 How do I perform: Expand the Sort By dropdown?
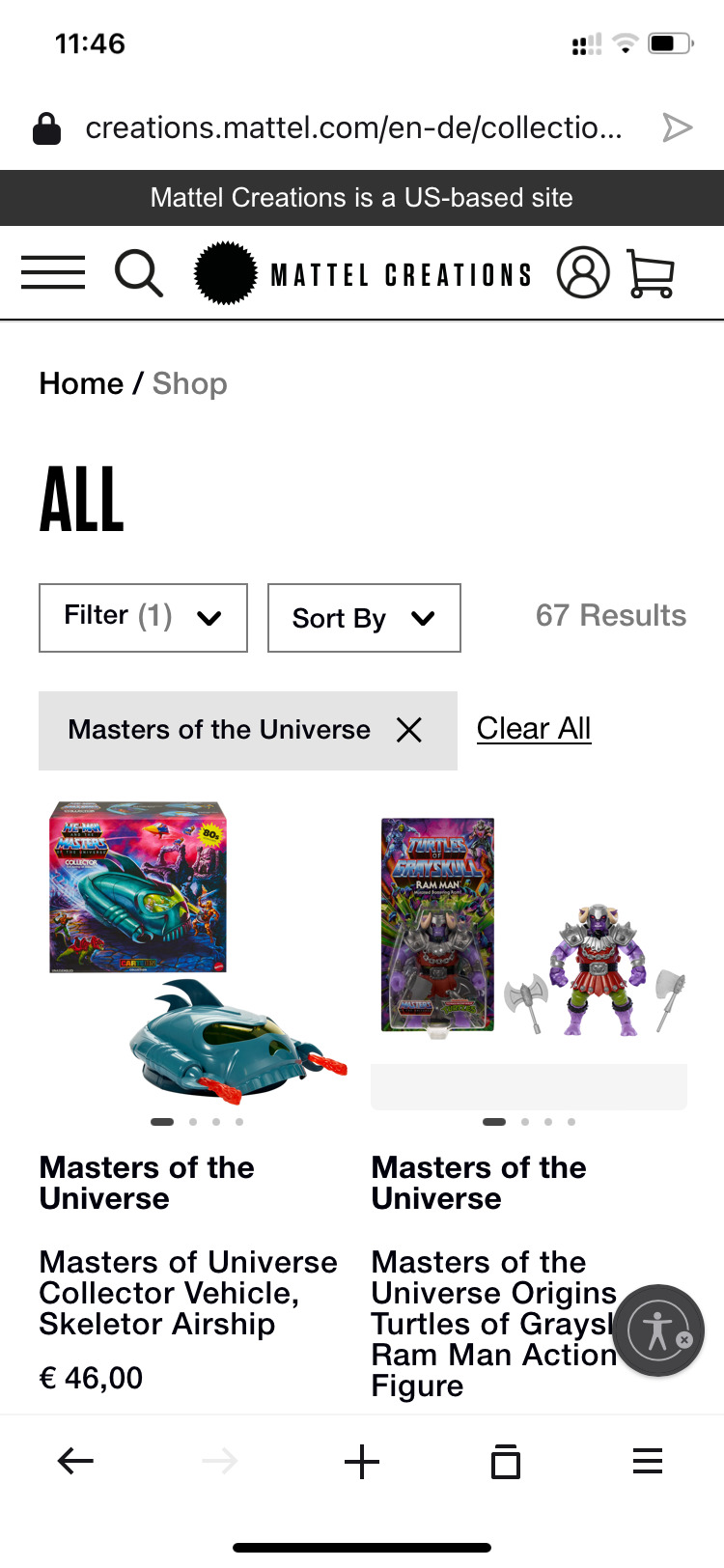coord(364,618)
